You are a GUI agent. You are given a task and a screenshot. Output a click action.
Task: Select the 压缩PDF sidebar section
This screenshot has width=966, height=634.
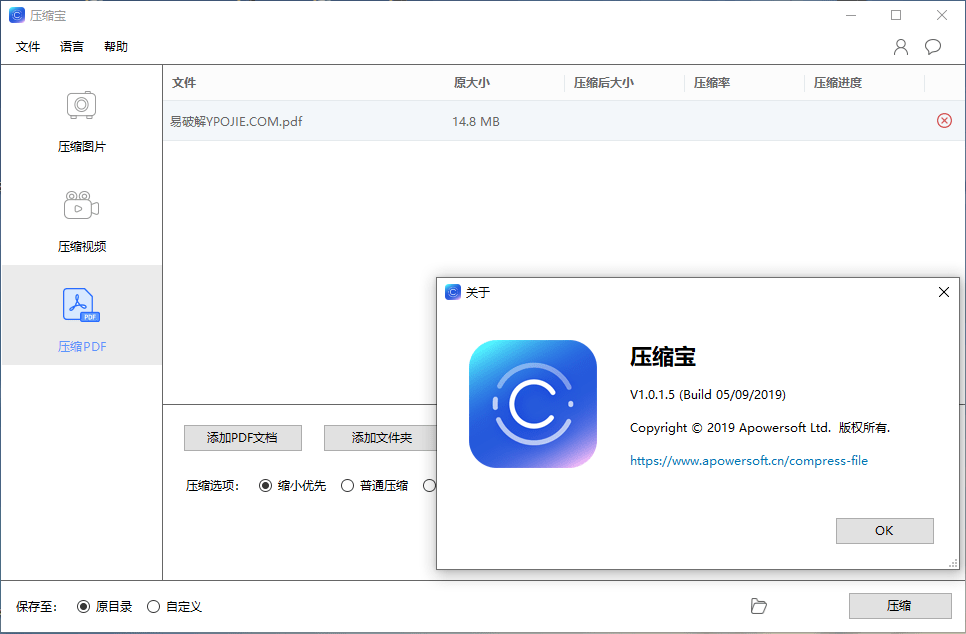81,315
